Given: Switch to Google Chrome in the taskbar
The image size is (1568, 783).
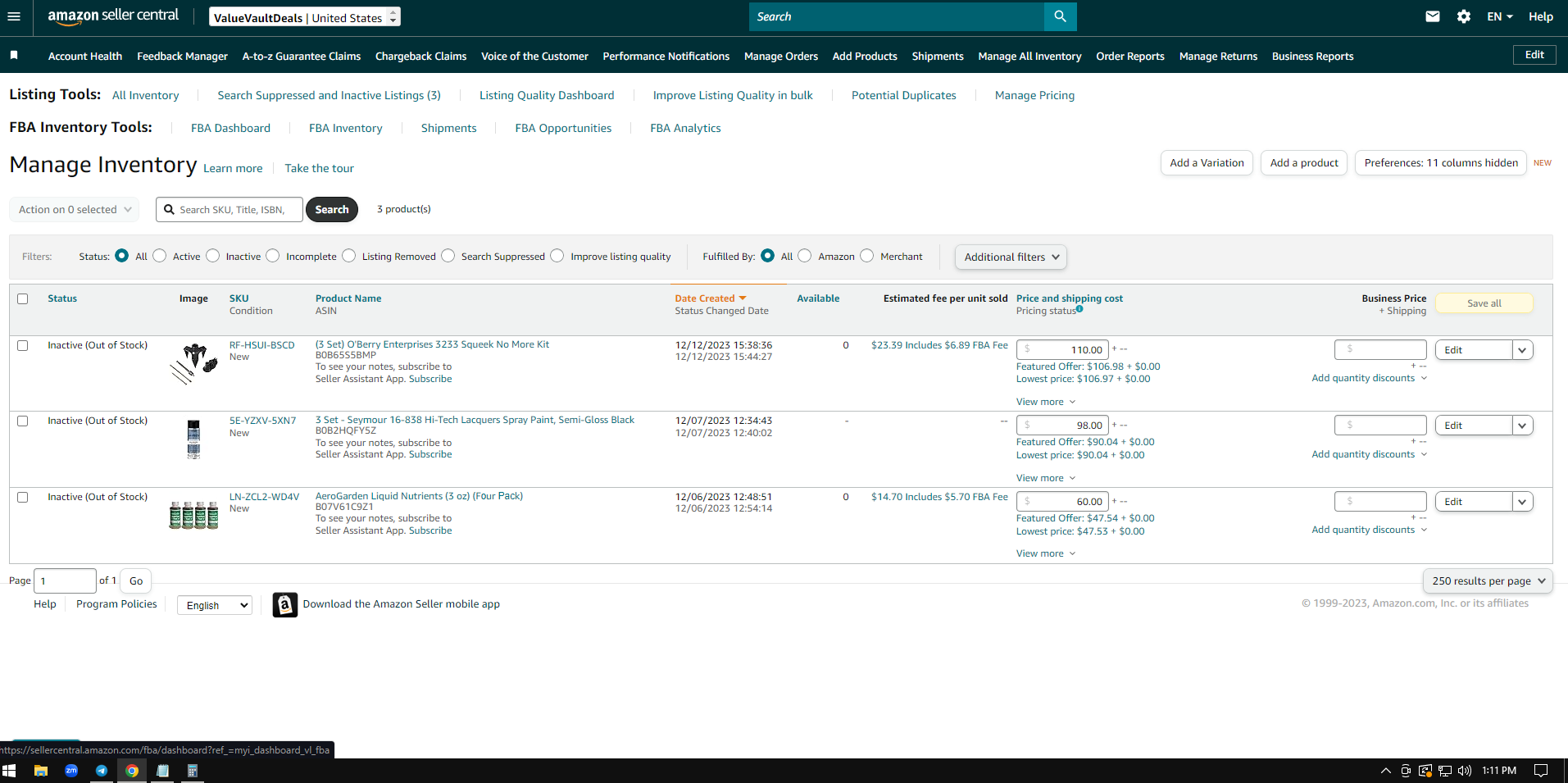Looking at the screenshot, I should pyautogui.click(x=132, y=771).
